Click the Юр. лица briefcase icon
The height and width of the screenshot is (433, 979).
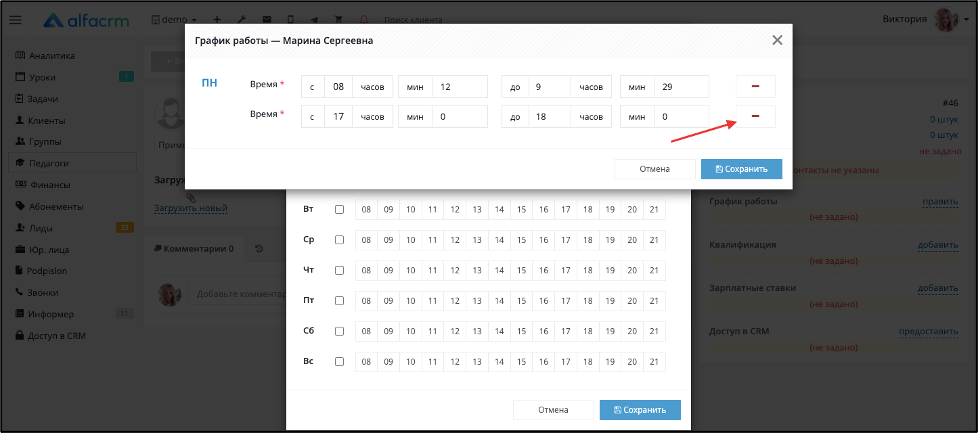pyautogui.click(x=20, y=250)
